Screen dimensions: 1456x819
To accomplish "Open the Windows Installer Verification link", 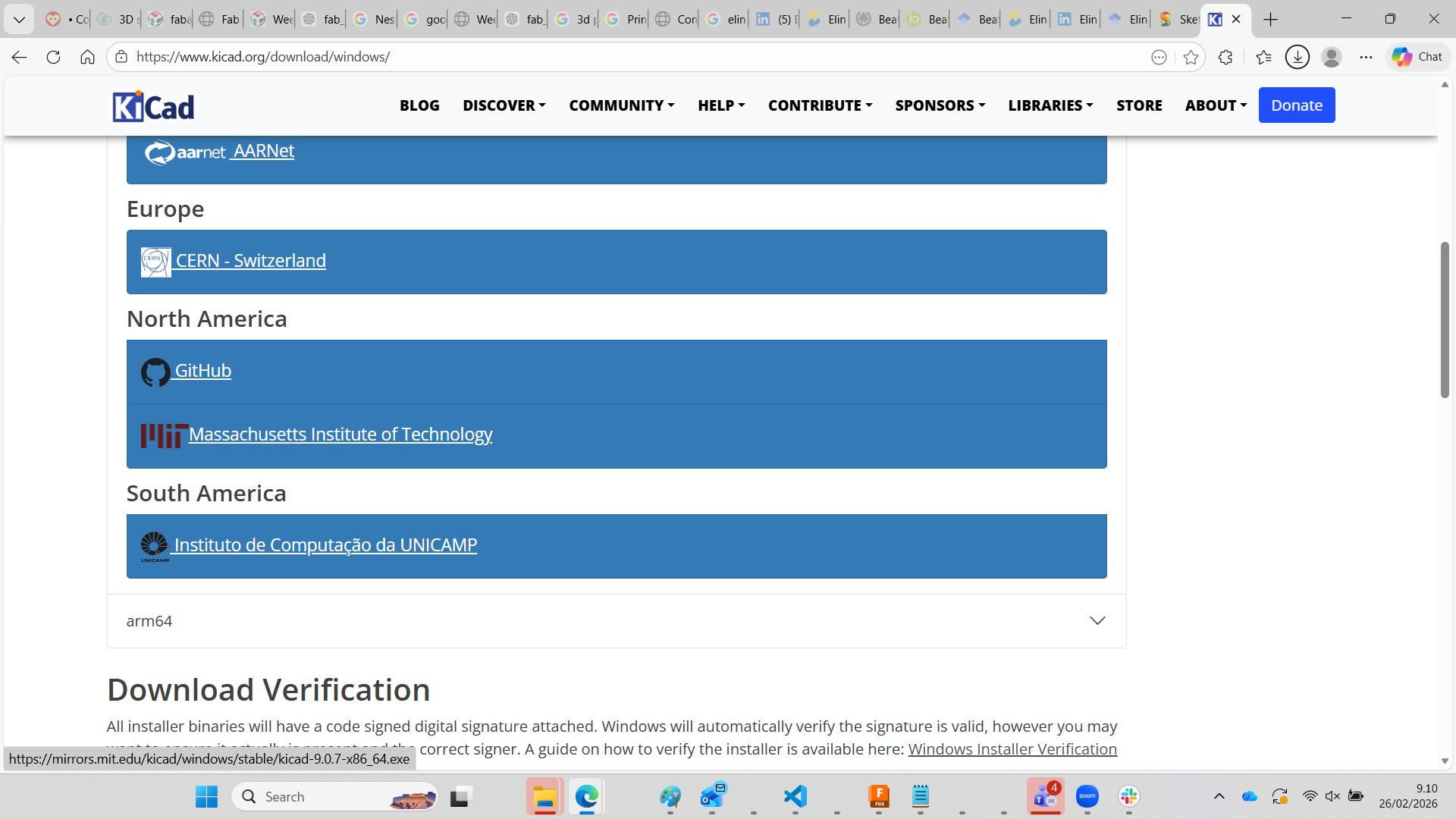I will (x=1012, y=749).
